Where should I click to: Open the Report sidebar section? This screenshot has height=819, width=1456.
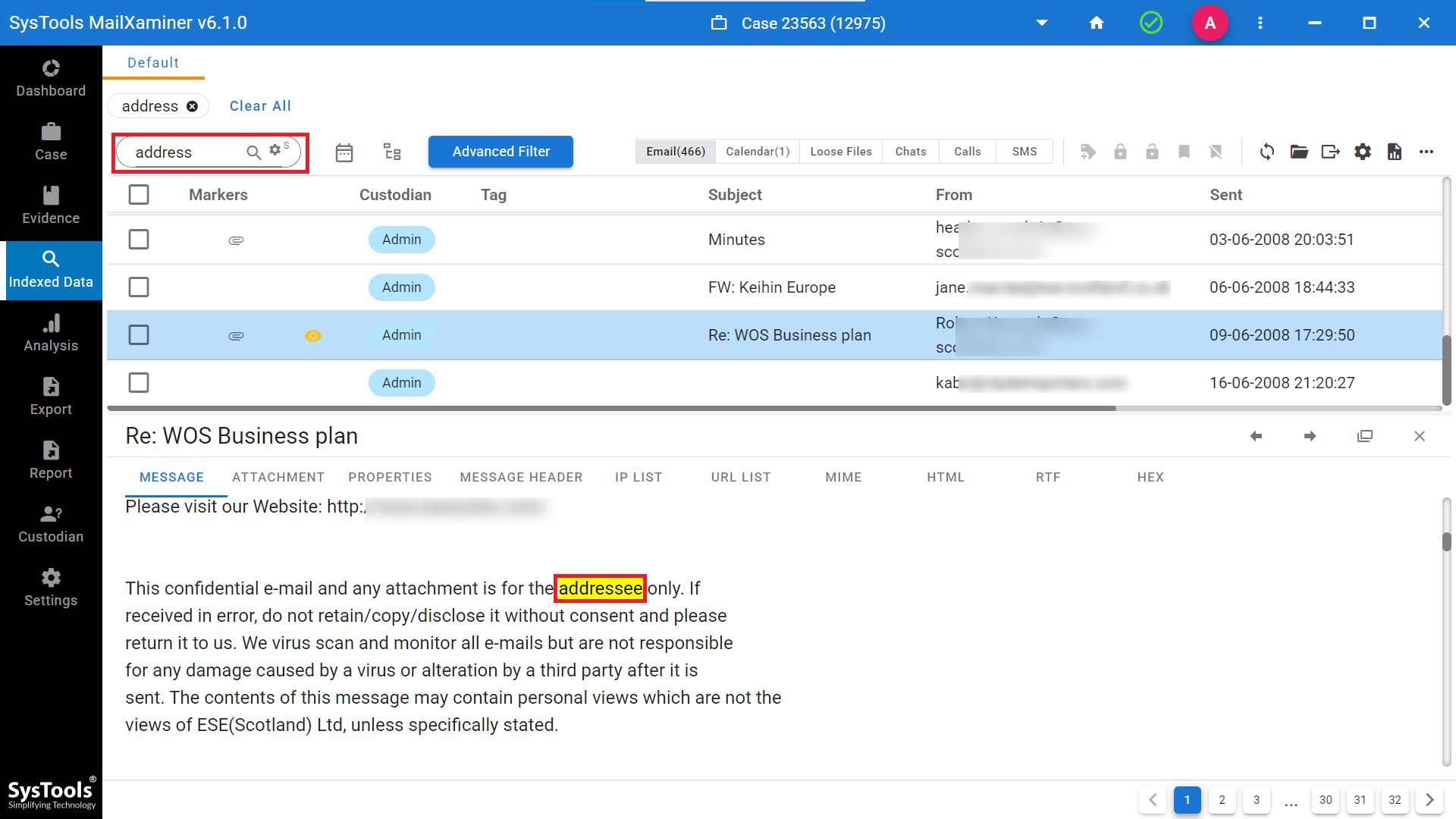[51, 460]
